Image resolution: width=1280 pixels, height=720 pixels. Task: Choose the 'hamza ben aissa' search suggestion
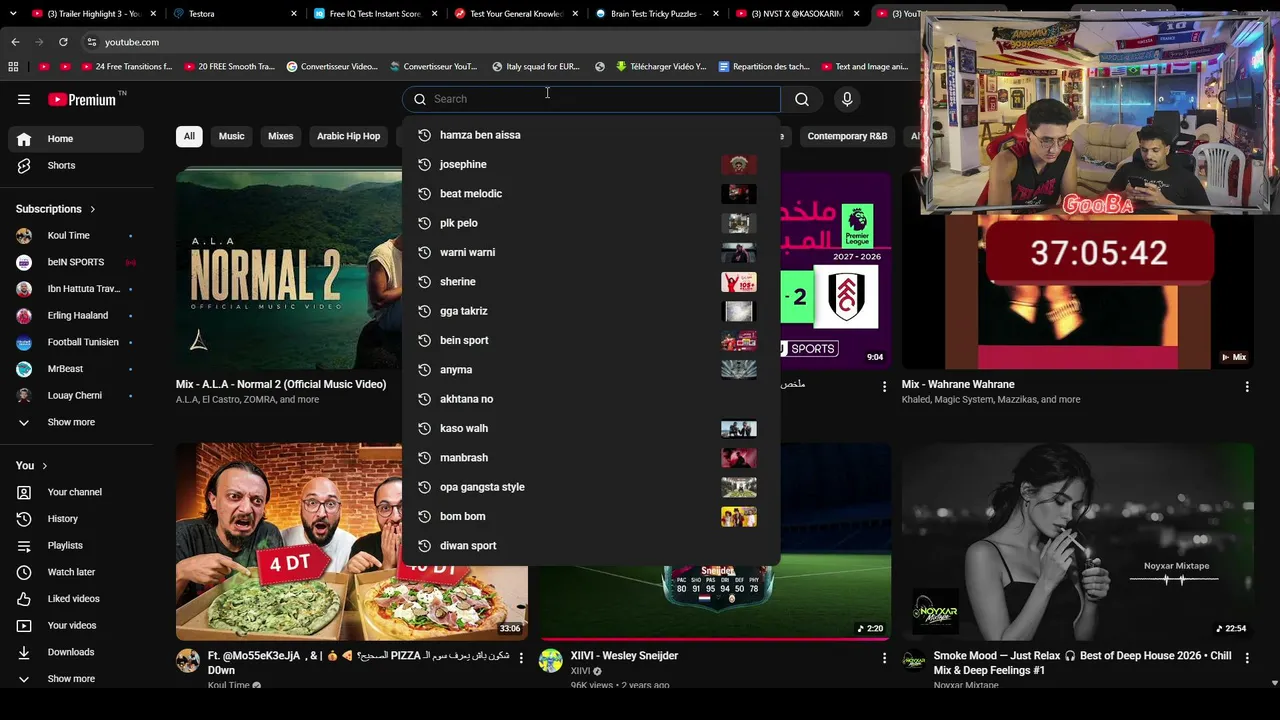click(x=591, y=135)
